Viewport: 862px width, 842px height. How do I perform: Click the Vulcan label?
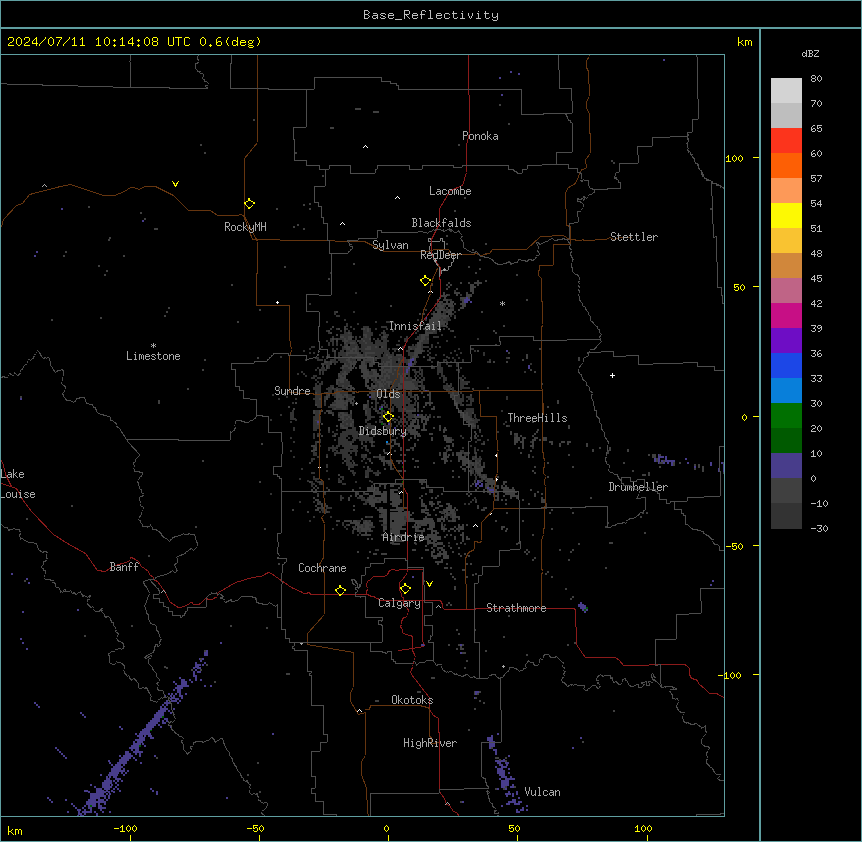pos(543,792)
